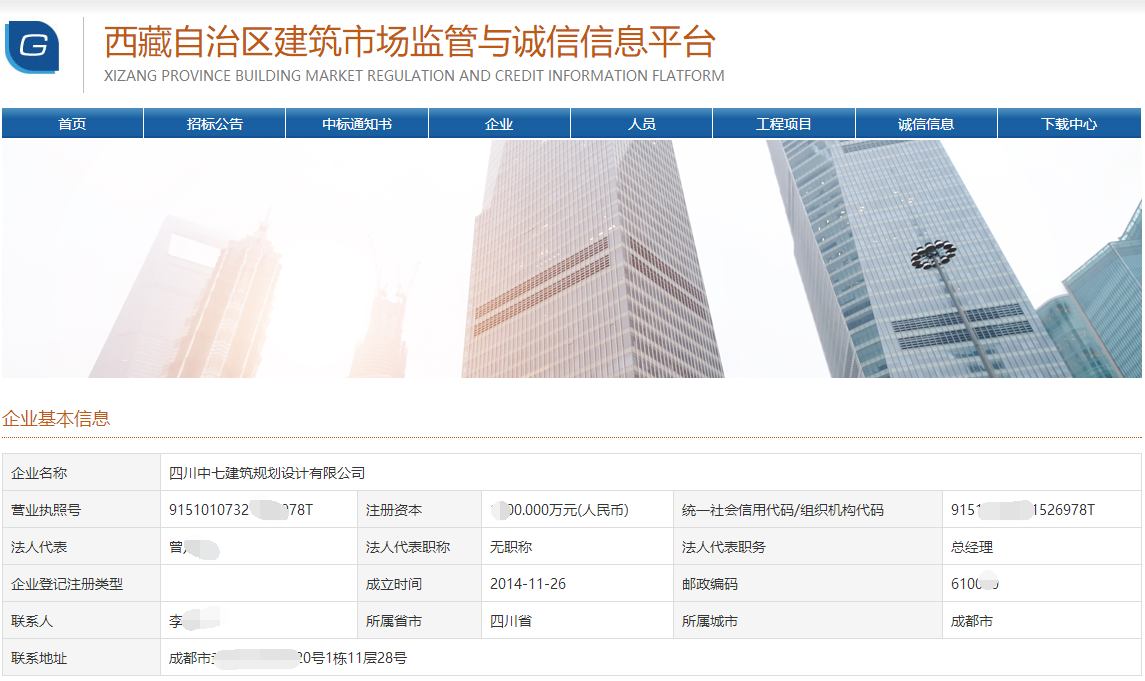Click 成都市 in 所属城市 cell
1145x681 pixels.
(x=972, y=621)
